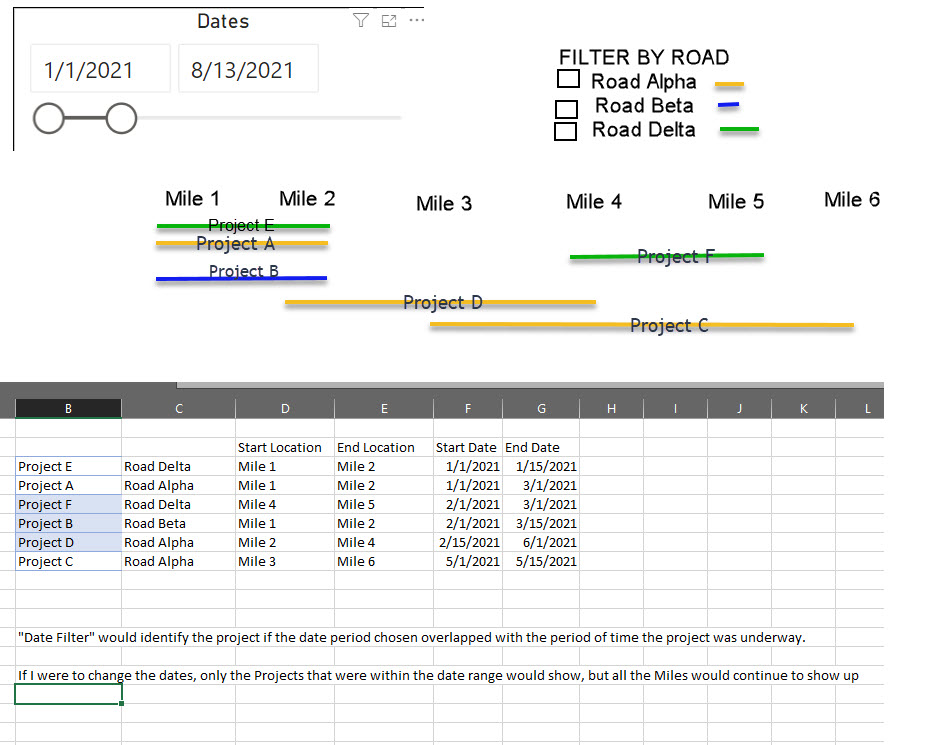Image resolution: width=927 pixels, height=745 pixels.
Task: Click the End Location header cell
Action: (x=384, y=447)
